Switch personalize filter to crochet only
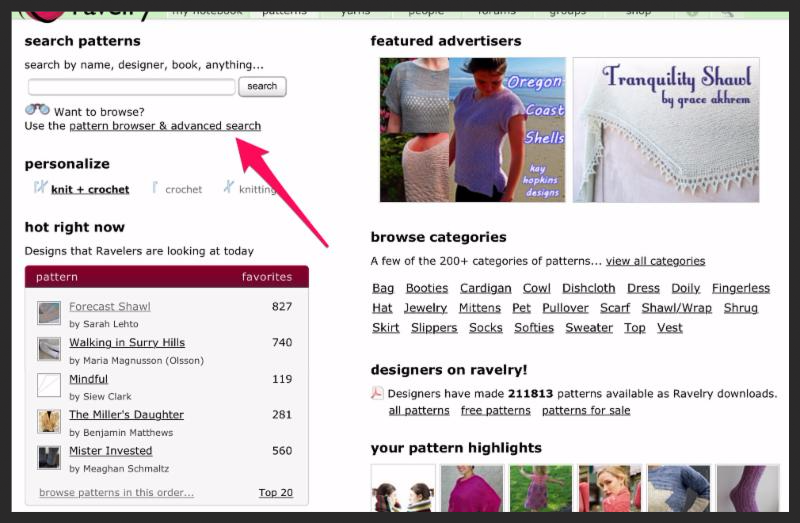 click(x=183, y=189)
